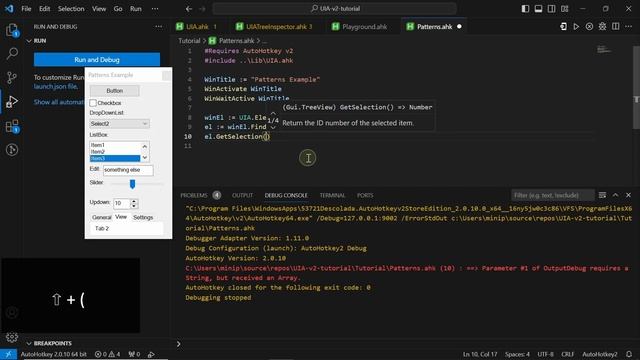Click Show all automatic debug link
Image resolution: width=640 pixels, height=360 pixels.
59,102
